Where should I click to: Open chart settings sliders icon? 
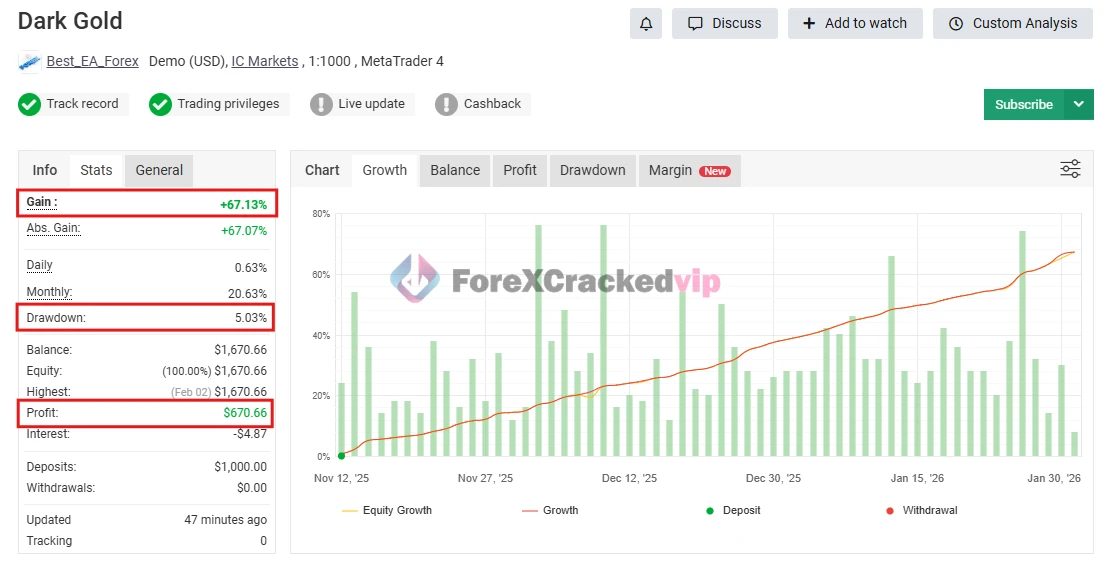click(1070, 169)
